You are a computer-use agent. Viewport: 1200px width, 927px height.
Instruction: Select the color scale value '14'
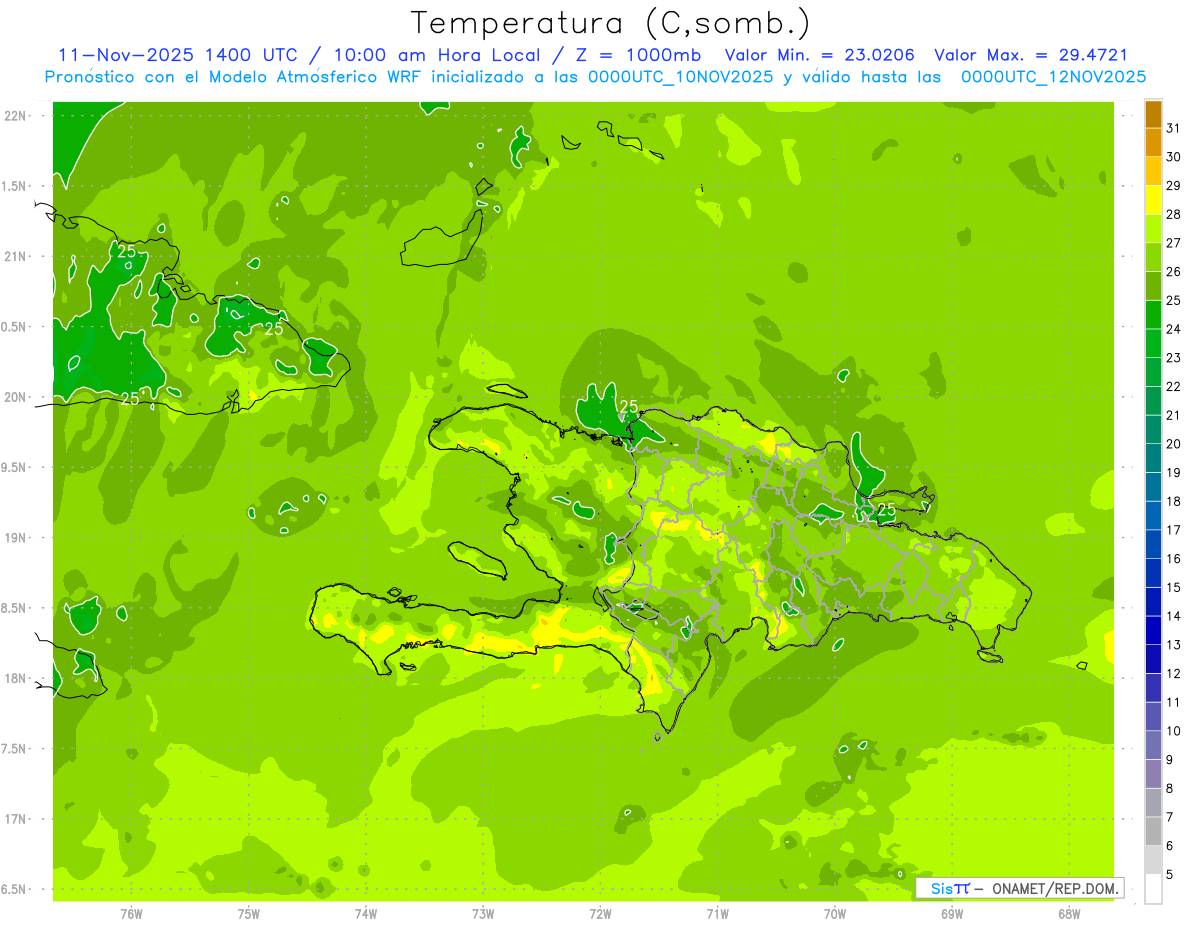click(1174, 617)
